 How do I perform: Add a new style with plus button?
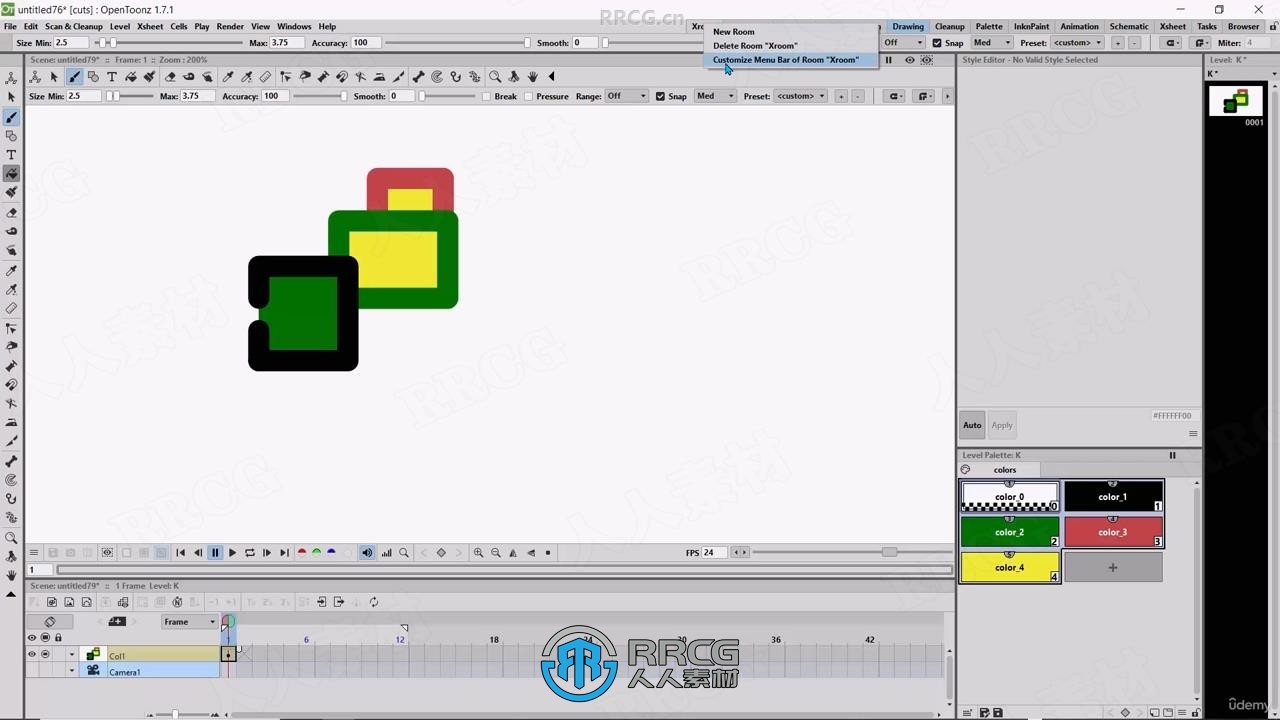[1113, 567]
